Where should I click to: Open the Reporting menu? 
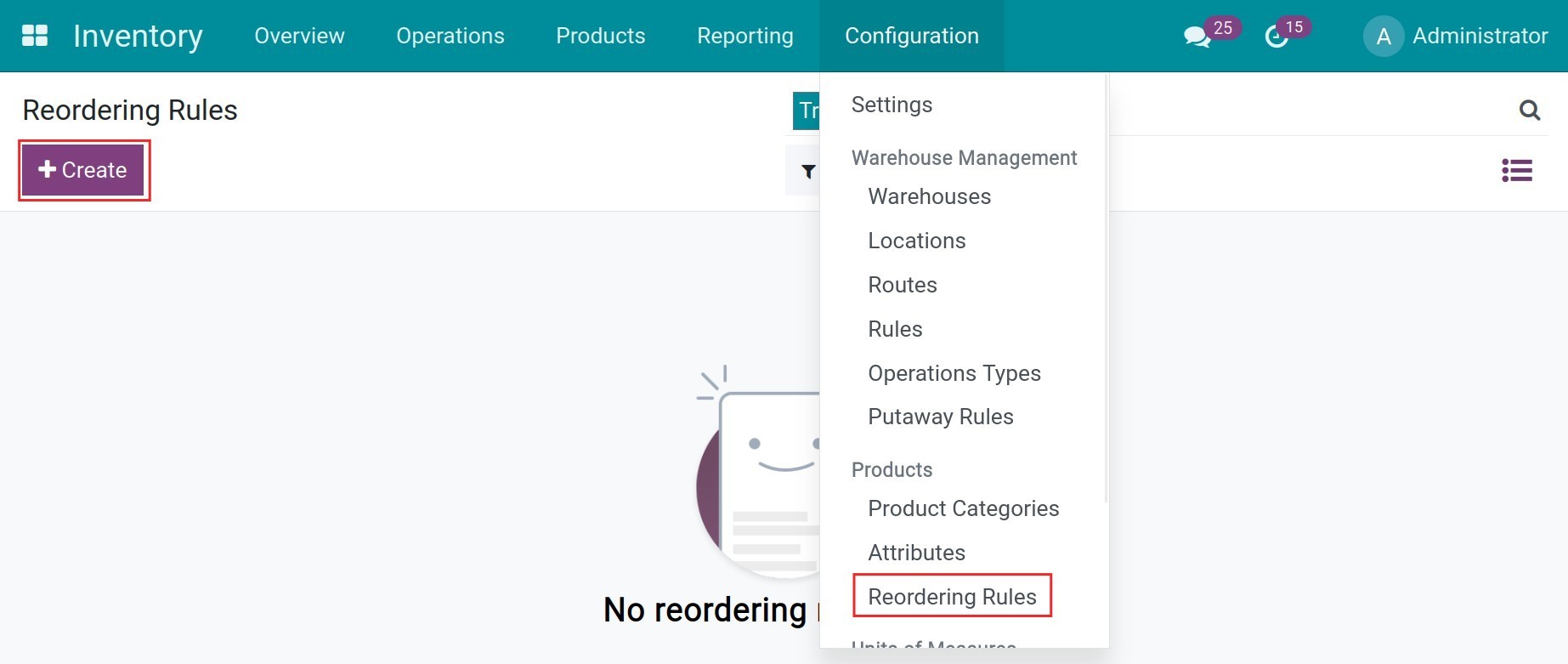tap(745, 36)
